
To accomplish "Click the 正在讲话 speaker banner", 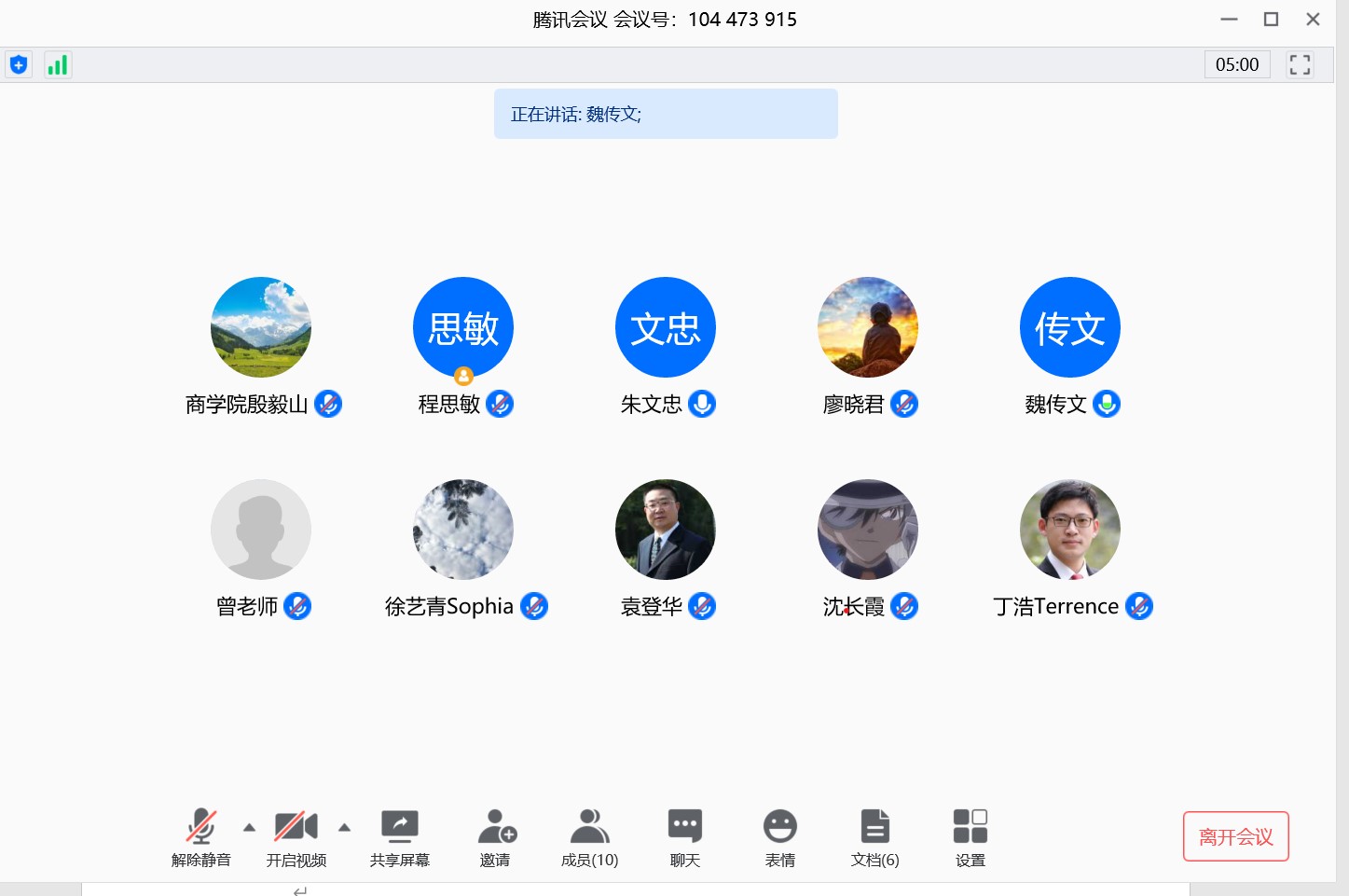I will coord(666,114).
